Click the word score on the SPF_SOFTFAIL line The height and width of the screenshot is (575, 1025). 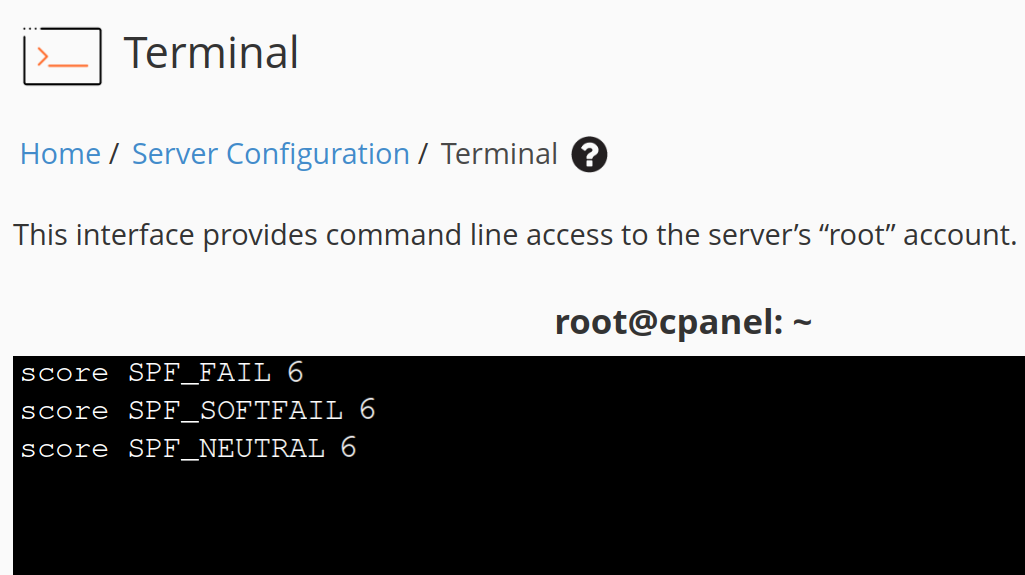(64, 411)
